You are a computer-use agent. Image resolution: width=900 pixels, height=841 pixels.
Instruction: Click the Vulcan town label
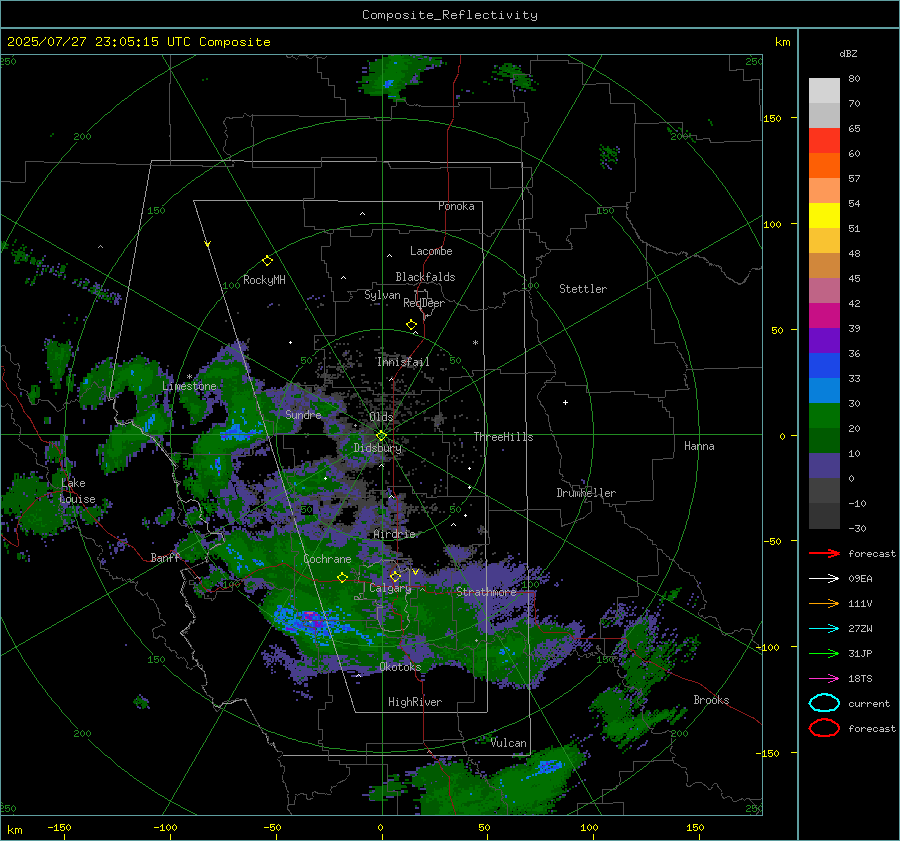coord(509,743)
